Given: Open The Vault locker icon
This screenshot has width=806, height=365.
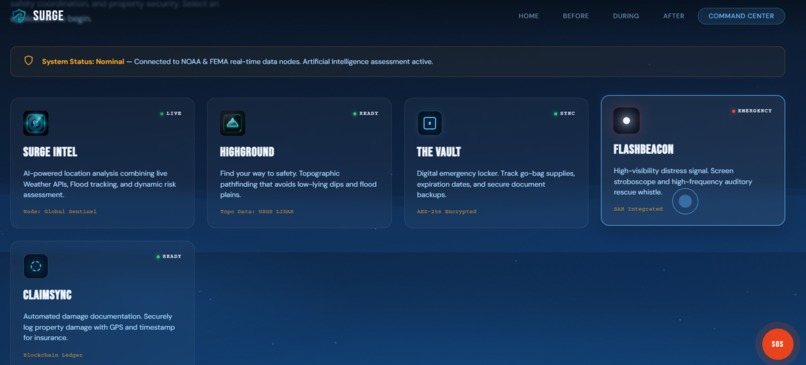Looking at the screenshot, I should 429,123.
